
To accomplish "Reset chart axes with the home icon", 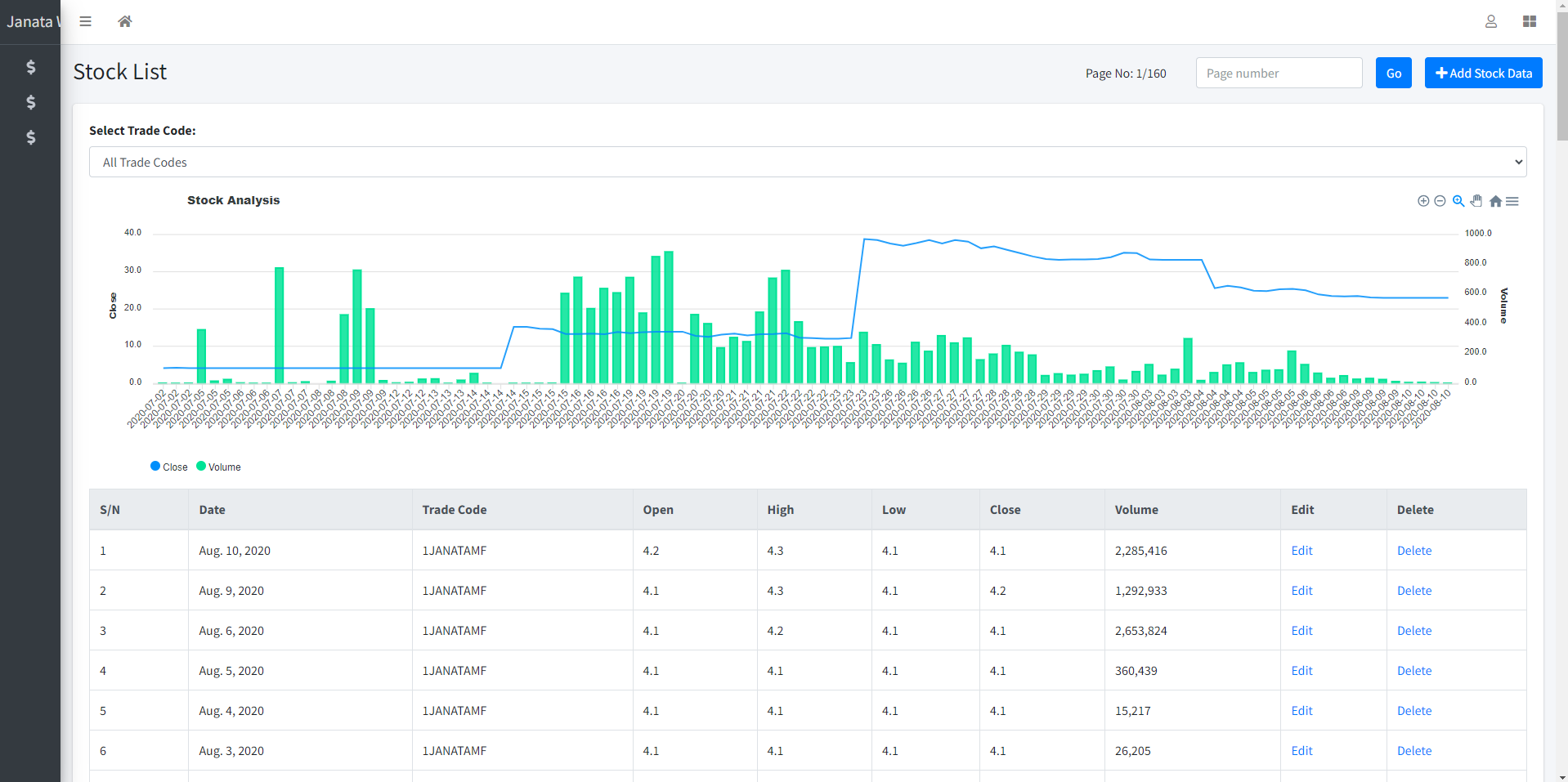I will (x=1495, y=201).
